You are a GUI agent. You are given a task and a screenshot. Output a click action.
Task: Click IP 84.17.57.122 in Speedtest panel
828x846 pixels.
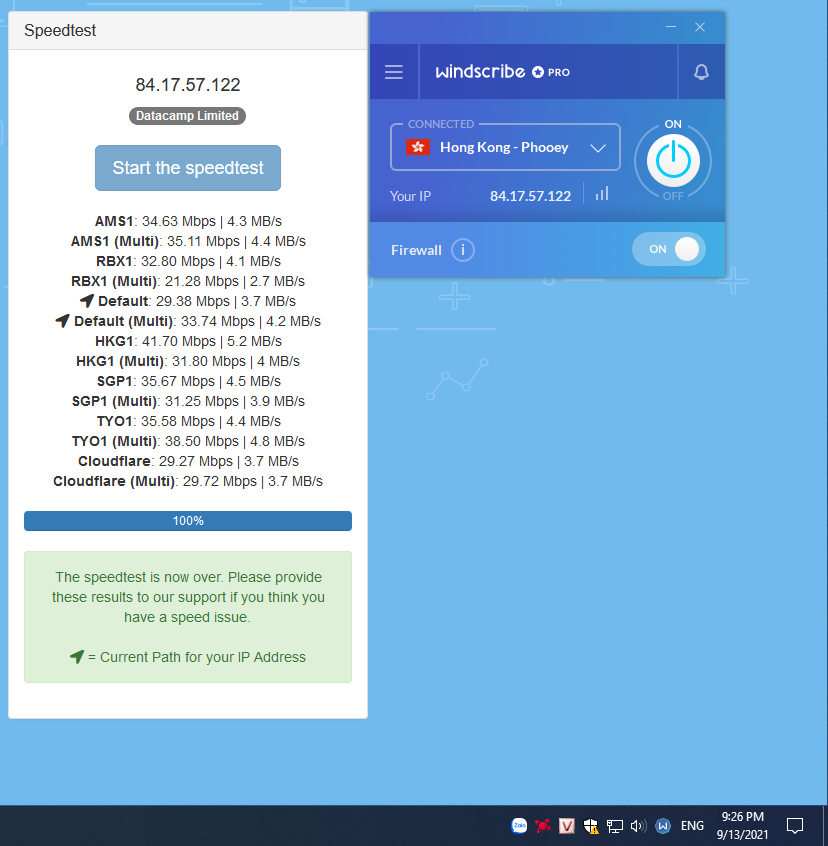coord(188,85)
